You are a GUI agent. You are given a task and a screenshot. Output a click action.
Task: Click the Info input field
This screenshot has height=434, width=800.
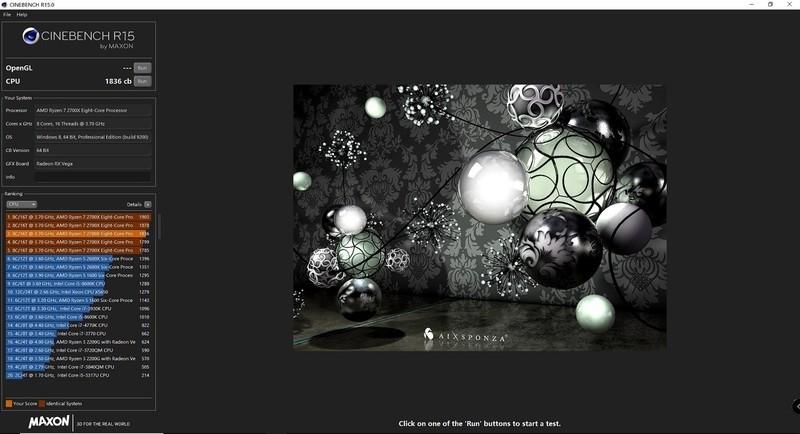pos(93,177)
